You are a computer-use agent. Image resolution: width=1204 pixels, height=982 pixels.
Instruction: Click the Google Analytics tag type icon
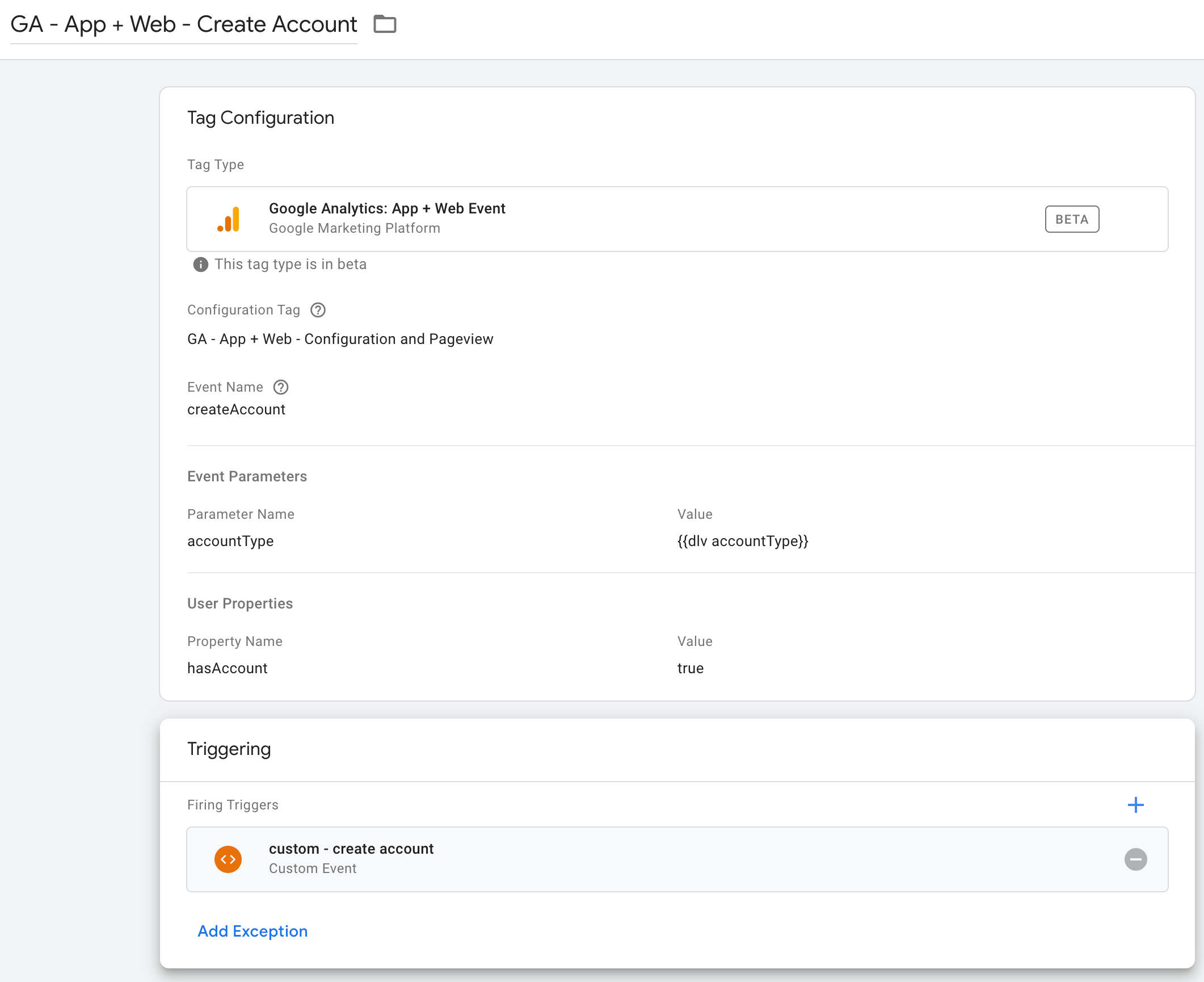(x=228, y=219)
